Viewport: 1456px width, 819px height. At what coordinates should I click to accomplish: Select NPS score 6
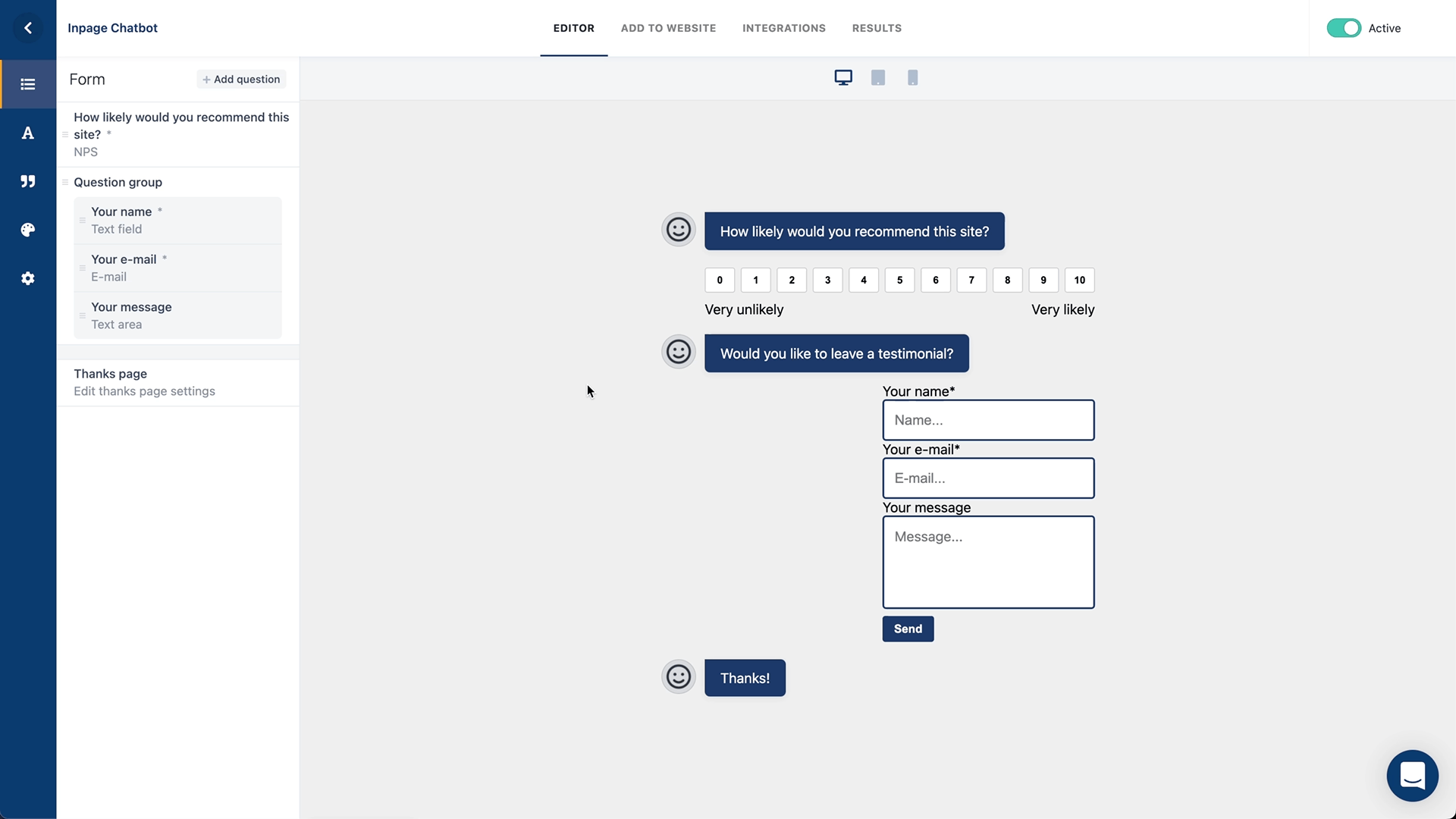click(936, 280)
